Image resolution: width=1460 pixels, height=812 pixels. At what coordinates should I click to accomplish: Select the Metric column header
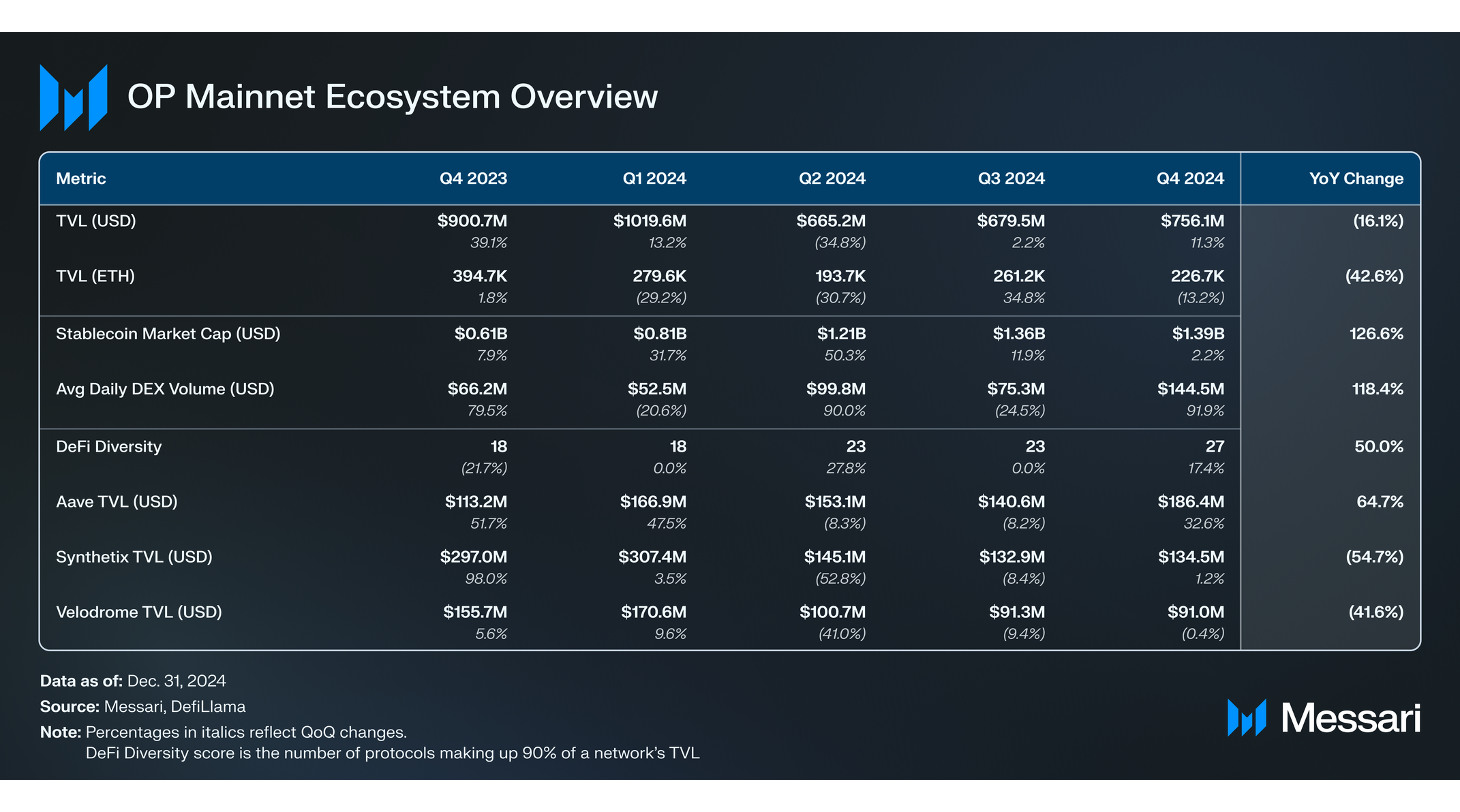coord(81,178)
